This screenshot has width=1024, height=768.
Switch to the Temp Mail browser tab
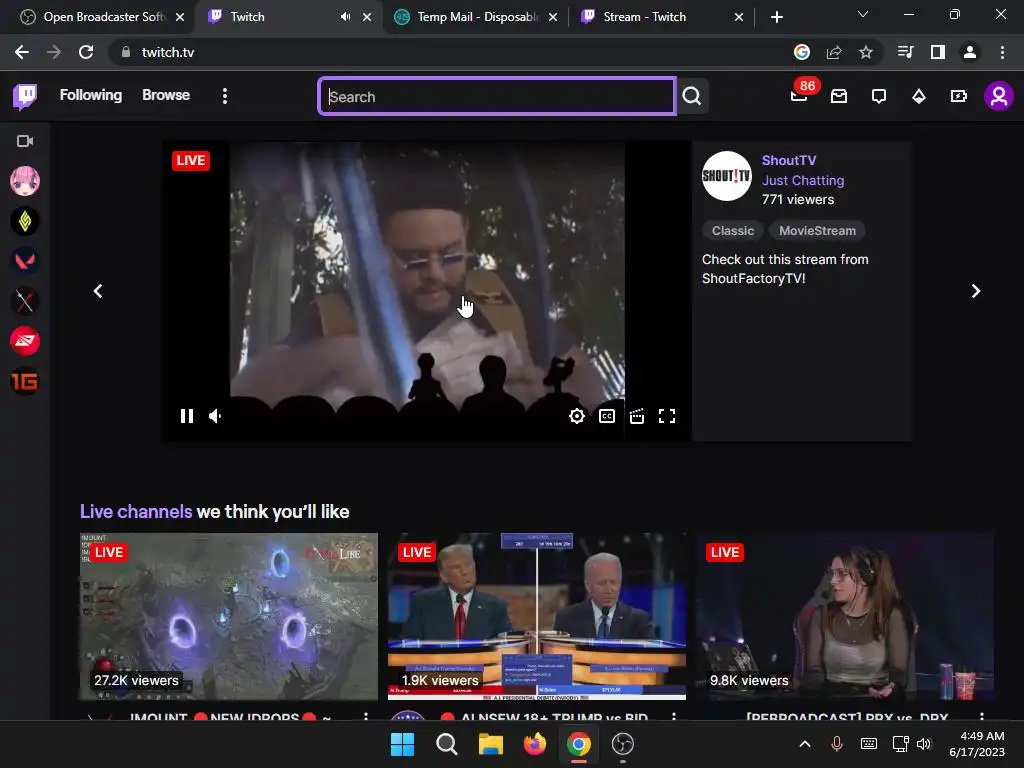coord(477,17)
